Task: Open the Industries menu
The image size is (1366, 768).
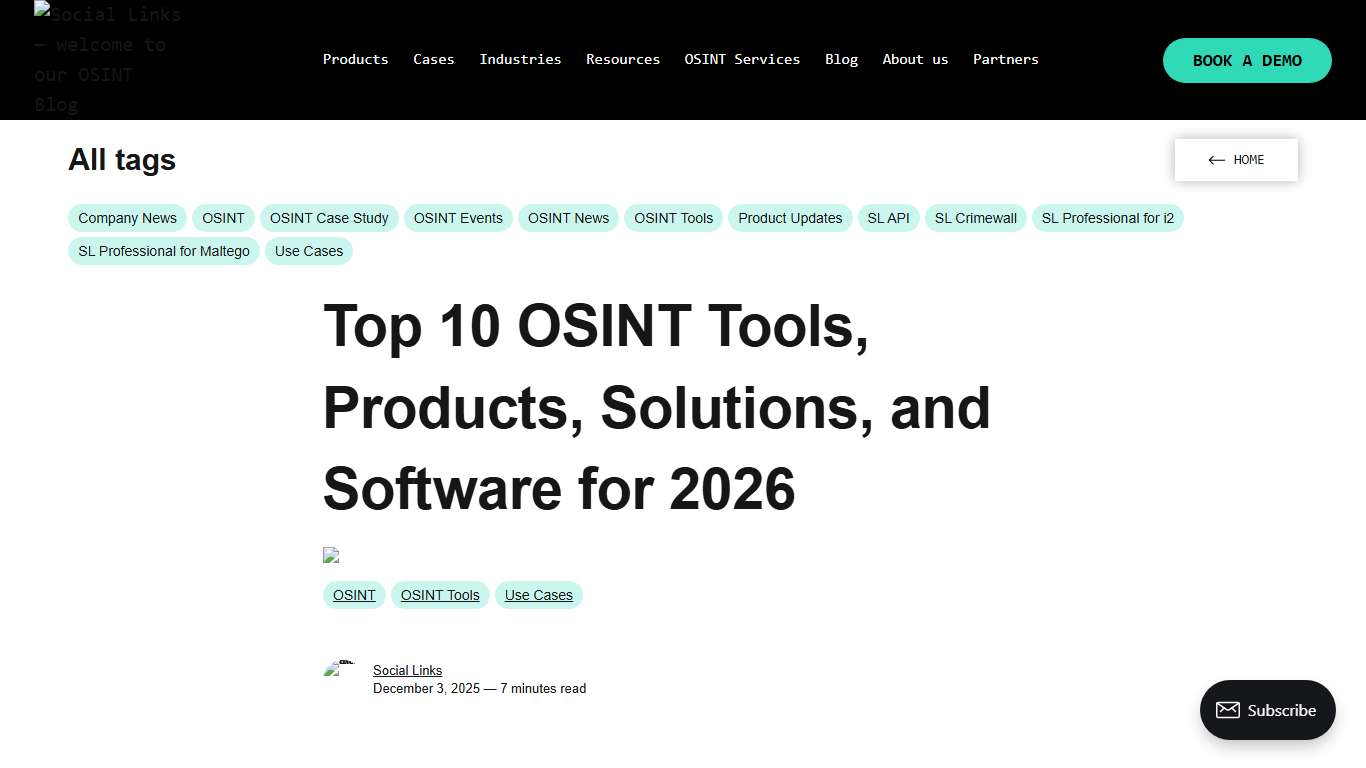Action: (520, 59)
